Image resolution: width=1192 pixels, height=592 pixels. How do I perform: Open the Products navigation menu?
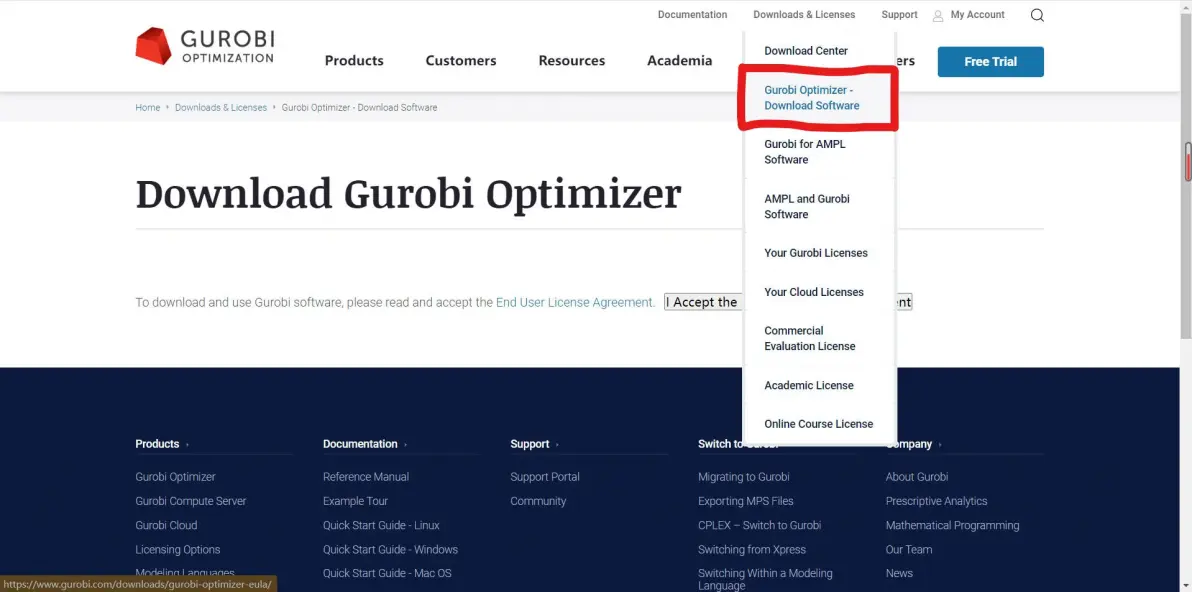tap(354, 61)
